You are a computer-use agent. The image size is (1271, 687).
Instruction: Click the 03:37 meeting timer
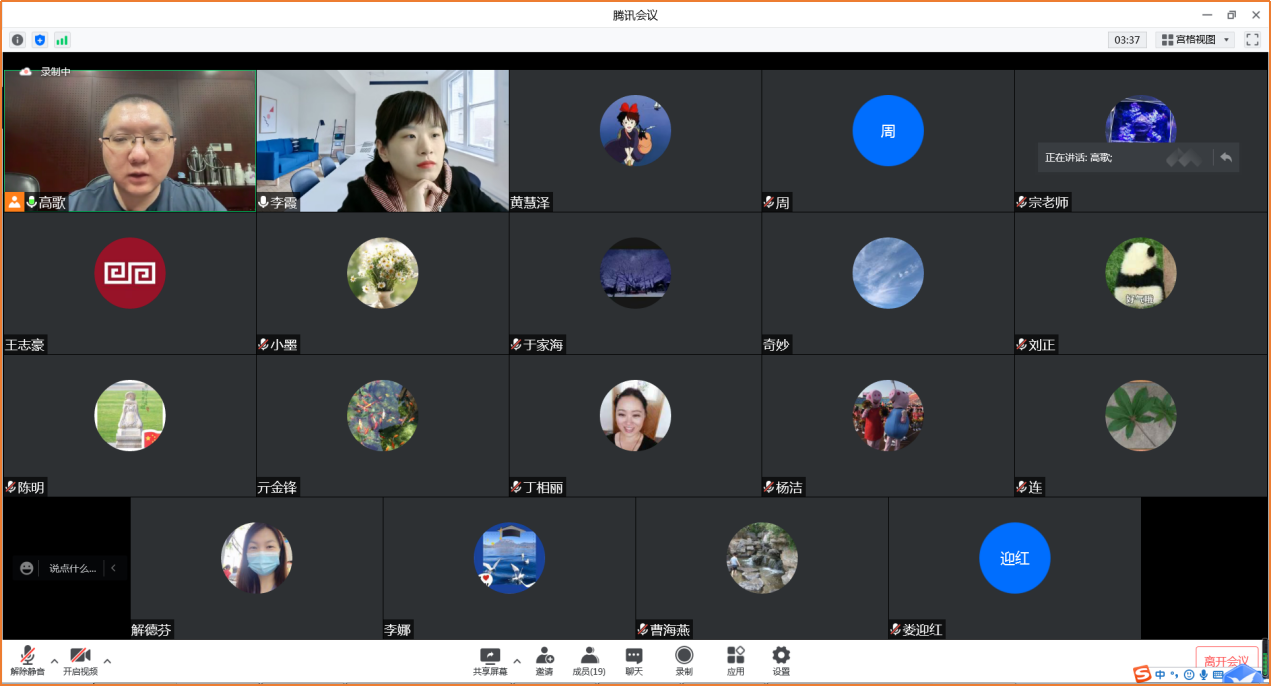[1127, 40]
